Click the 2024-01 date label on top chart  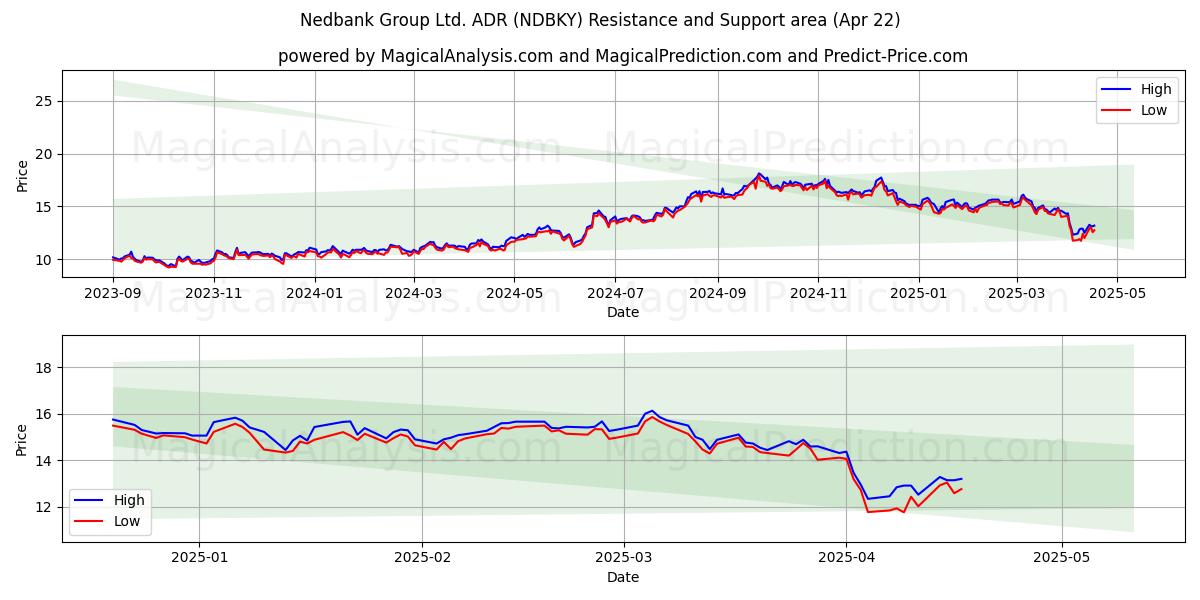tap(316, 293)
